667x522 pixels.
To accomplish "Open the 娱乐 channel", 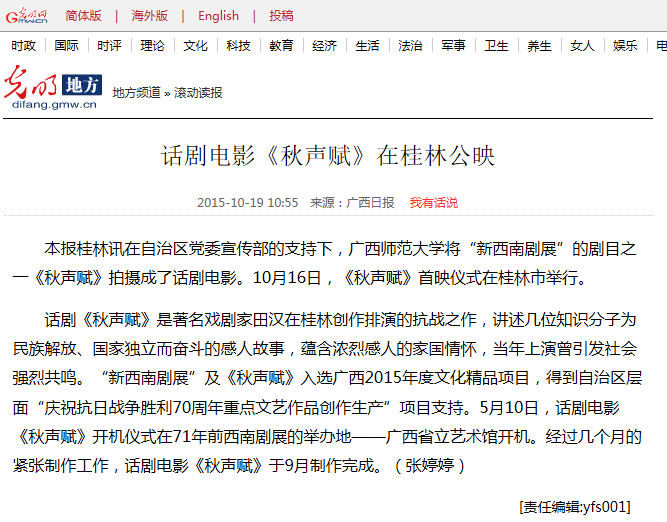I will pos(625,45).
